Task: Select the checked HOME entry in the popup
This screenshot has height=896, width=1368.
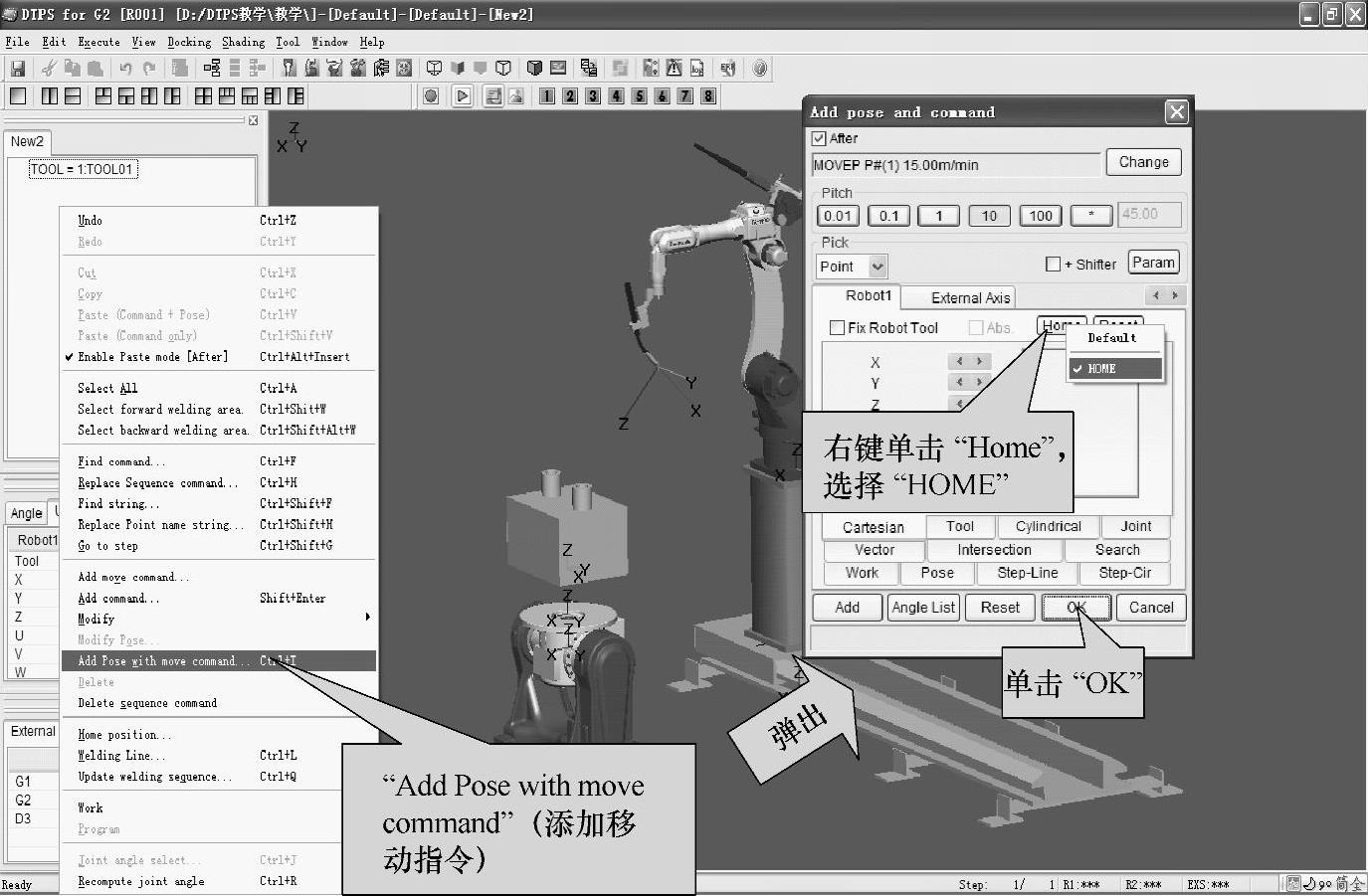Action: click(x=1115, y=368)
